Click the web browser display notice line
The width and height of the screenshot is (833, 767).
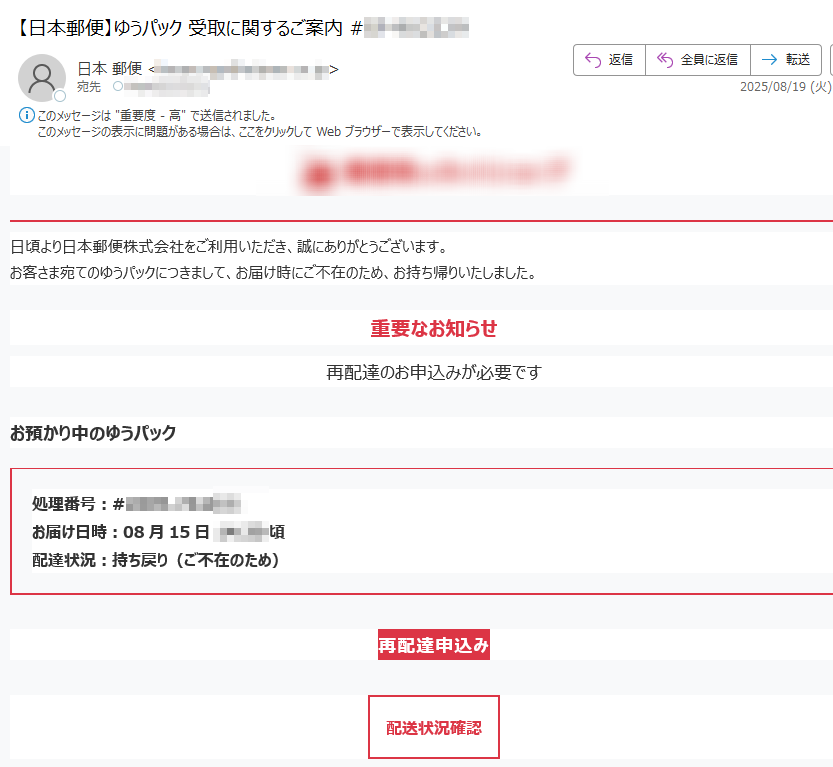[x=260, y=132]
